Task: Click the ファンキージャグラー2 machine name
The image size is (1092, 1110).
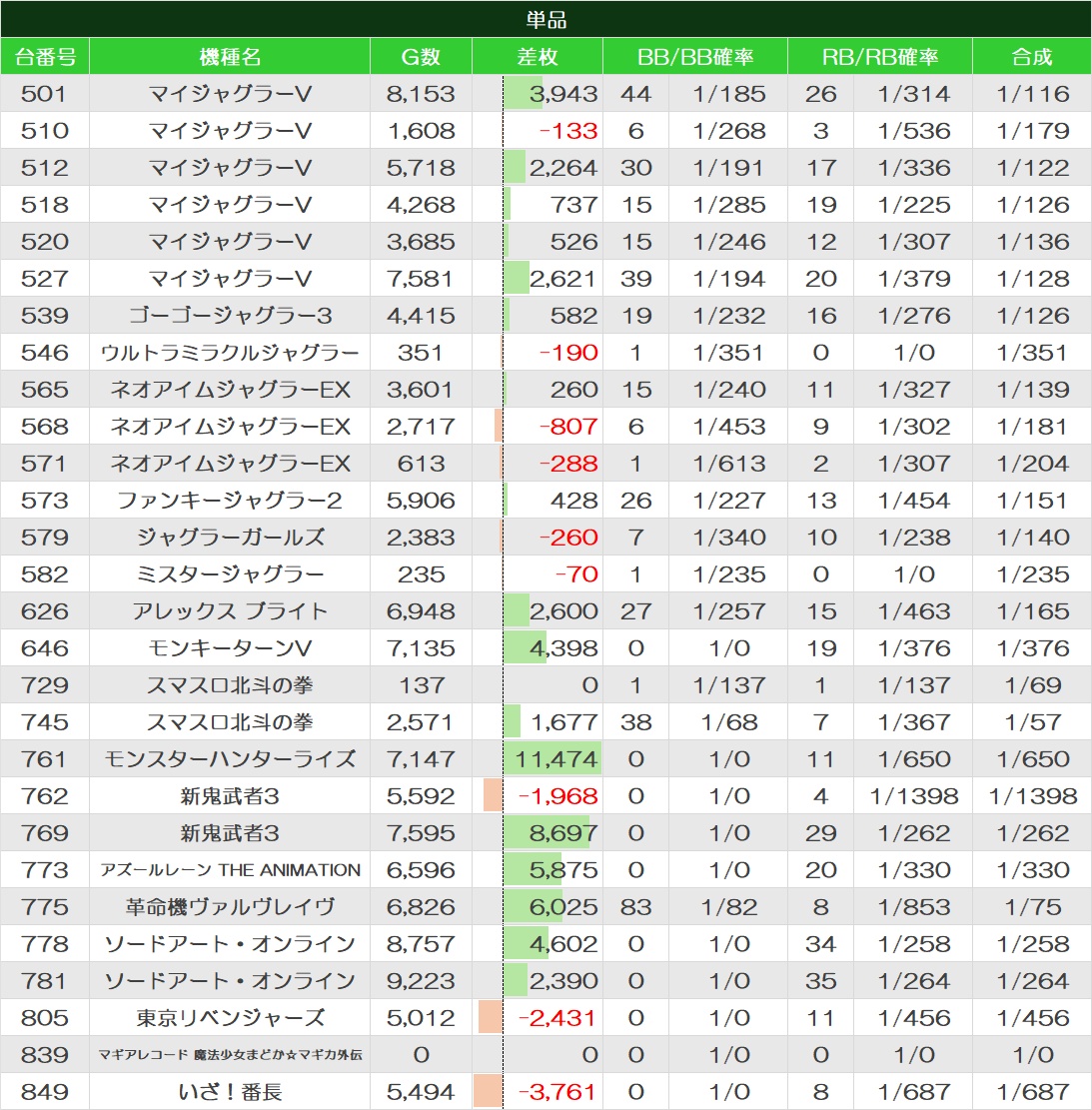Action: (230, 501)
